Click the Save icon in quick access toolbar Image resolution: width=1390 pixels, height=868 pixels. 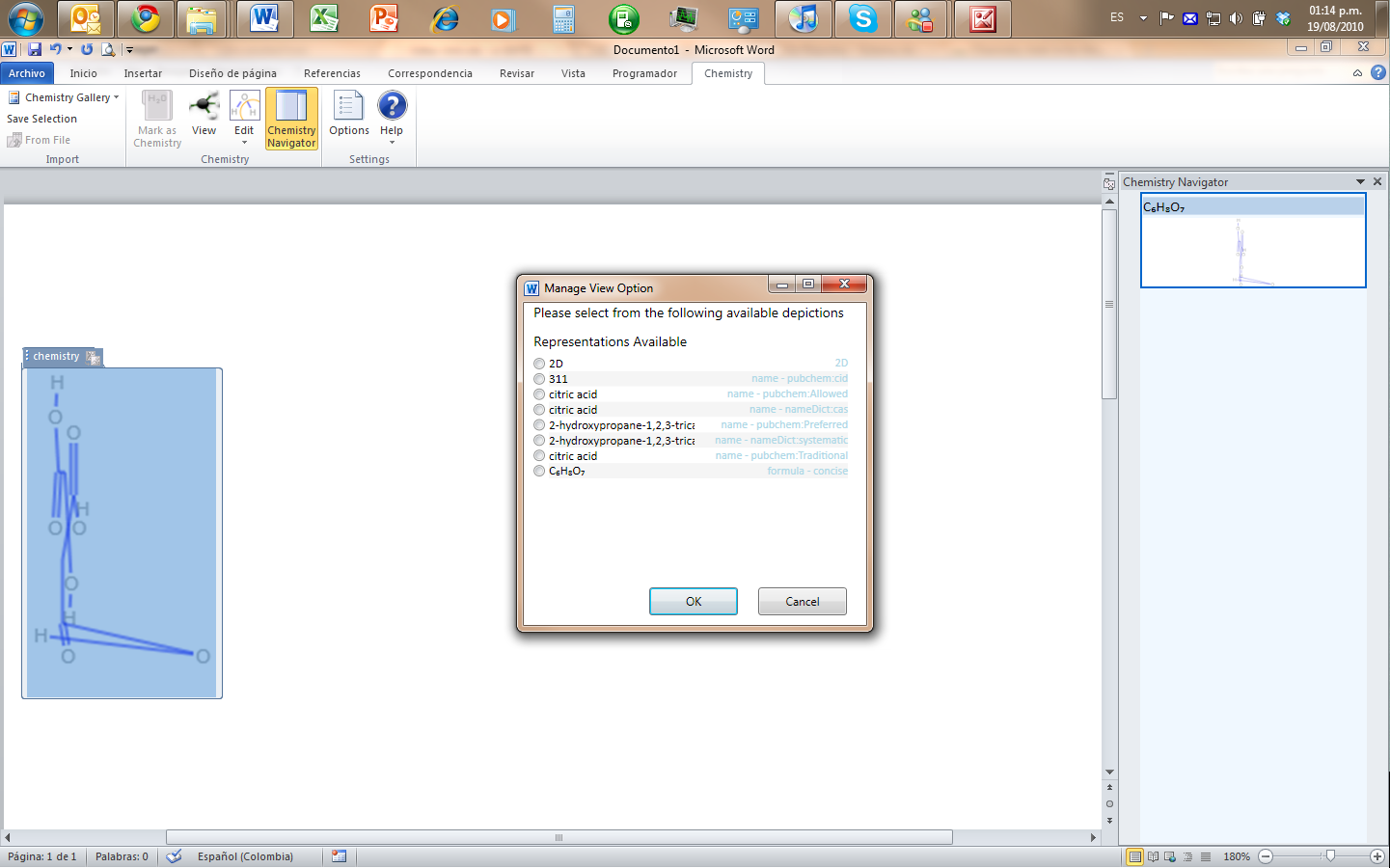click(x=35, y=49)
